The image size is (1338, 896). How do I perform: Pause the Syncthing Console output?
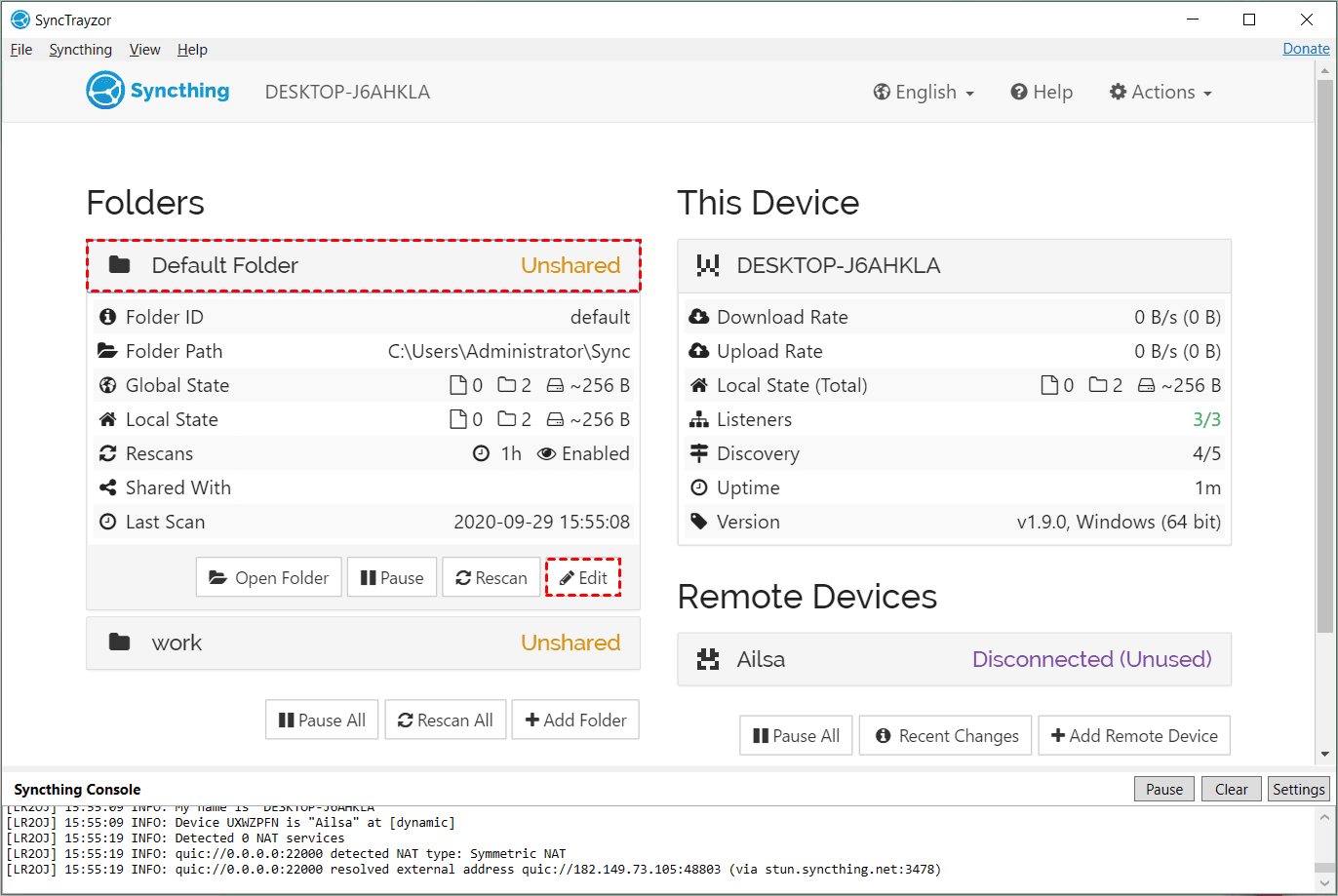point(1164,789)
